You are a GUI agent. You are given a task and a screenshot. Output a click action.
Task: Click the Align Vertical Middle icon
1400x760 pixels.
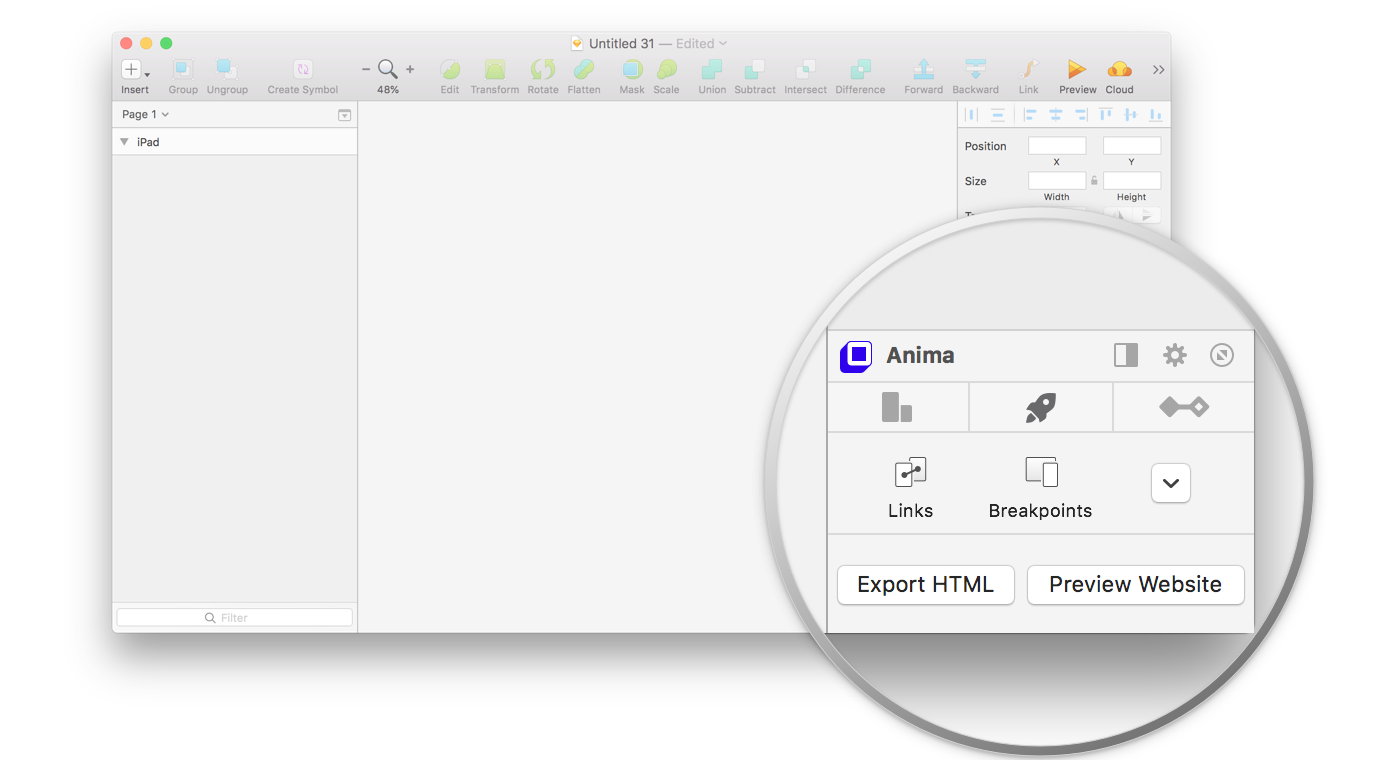(x=1130, y=115)
